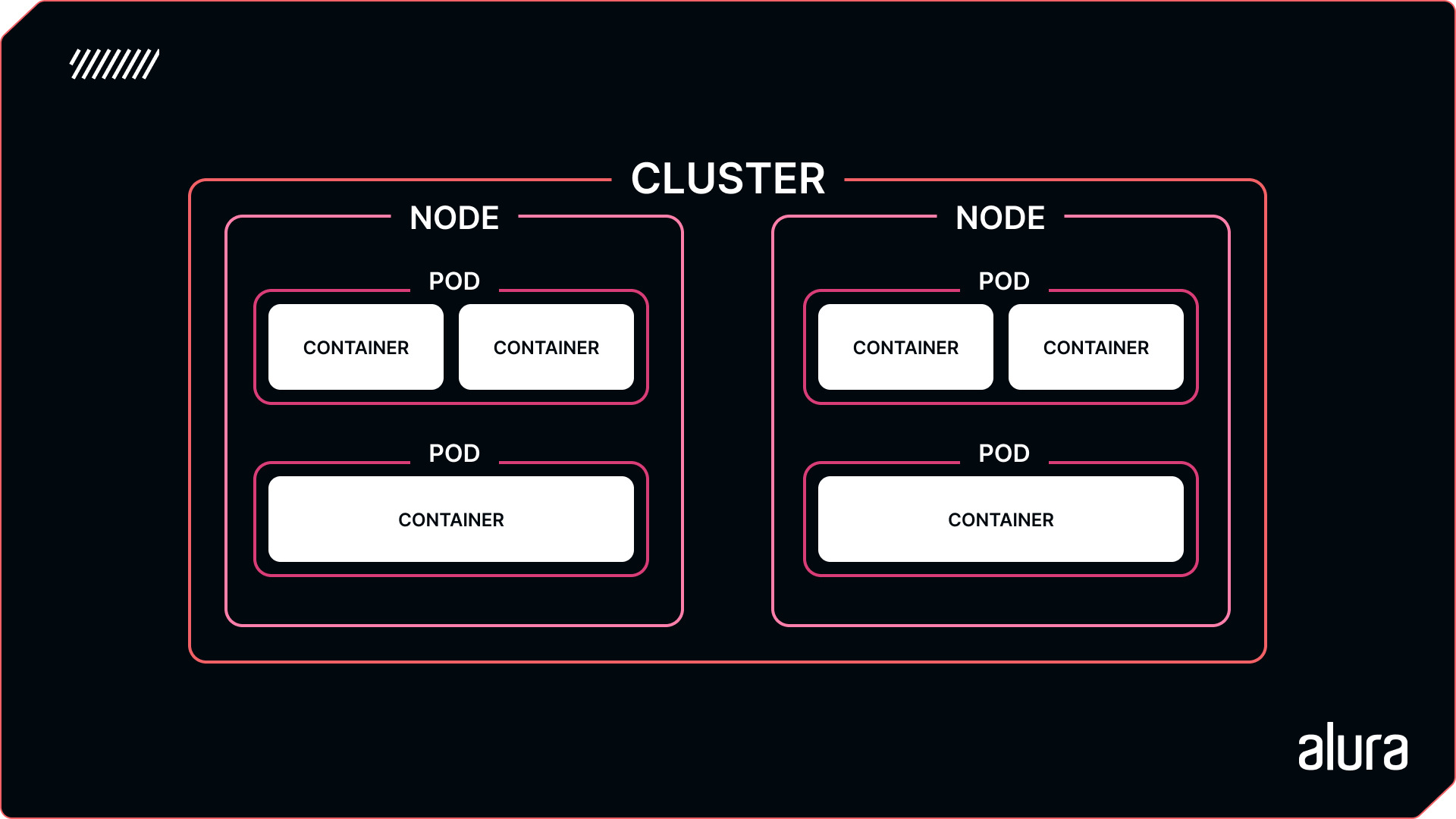Click the bottom-left POD label
1456x819 pixels.
click(451, 451)
